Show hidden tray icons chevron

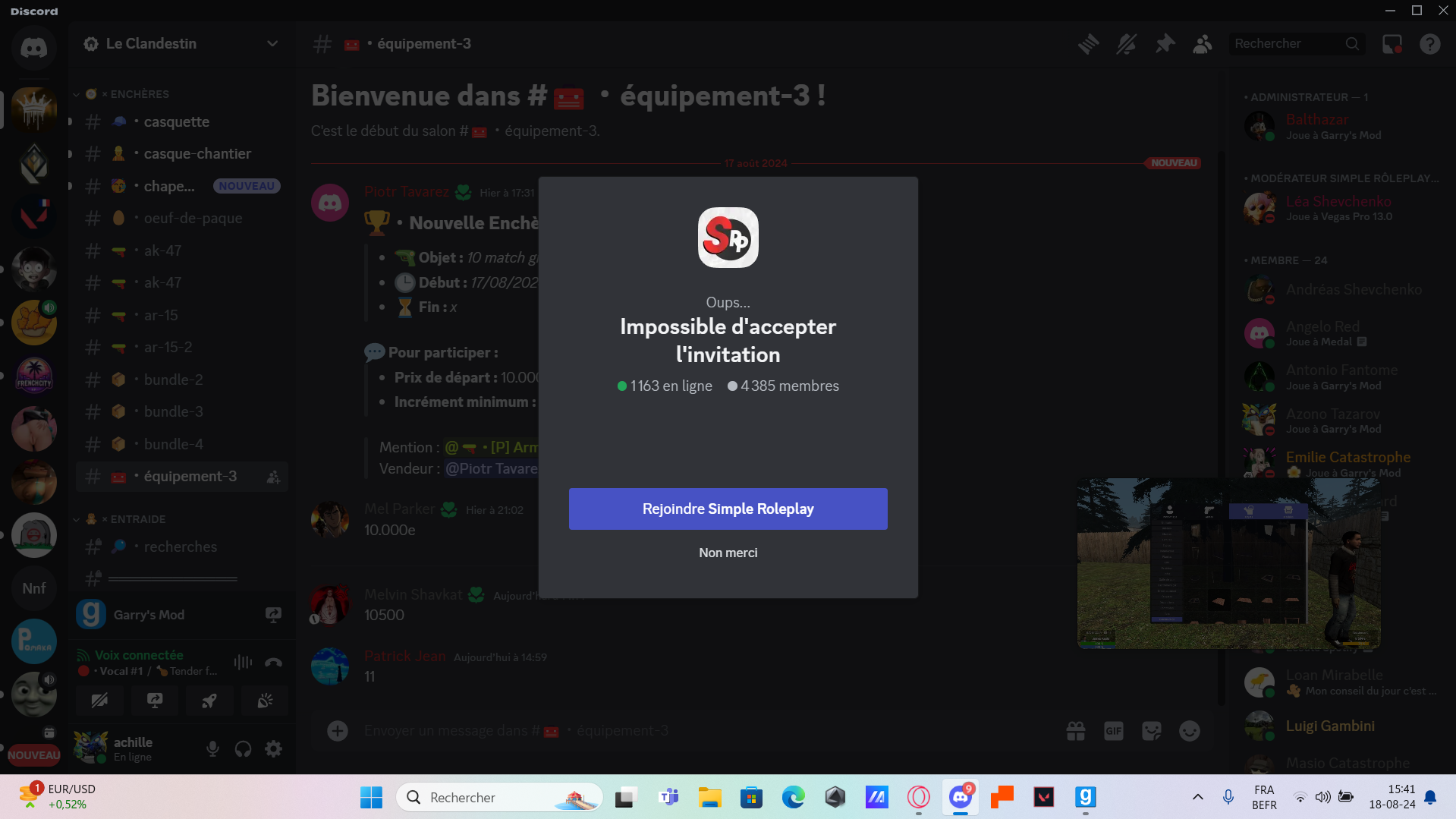coord(1197,797)
